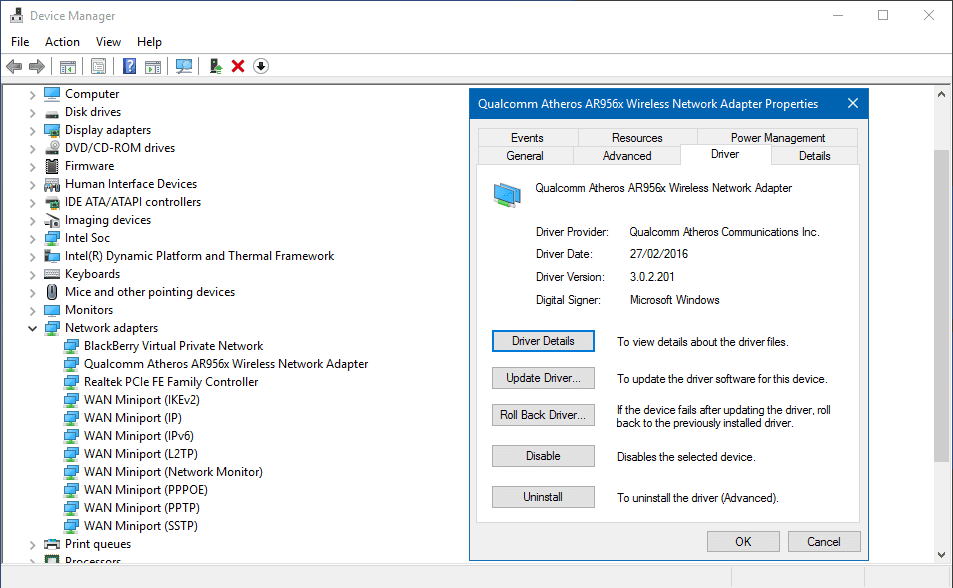Click the Mice and other pointing devices icon
The height and width of the screenshot is (588, 953).
pyautogui.click(x=52, y=292)
